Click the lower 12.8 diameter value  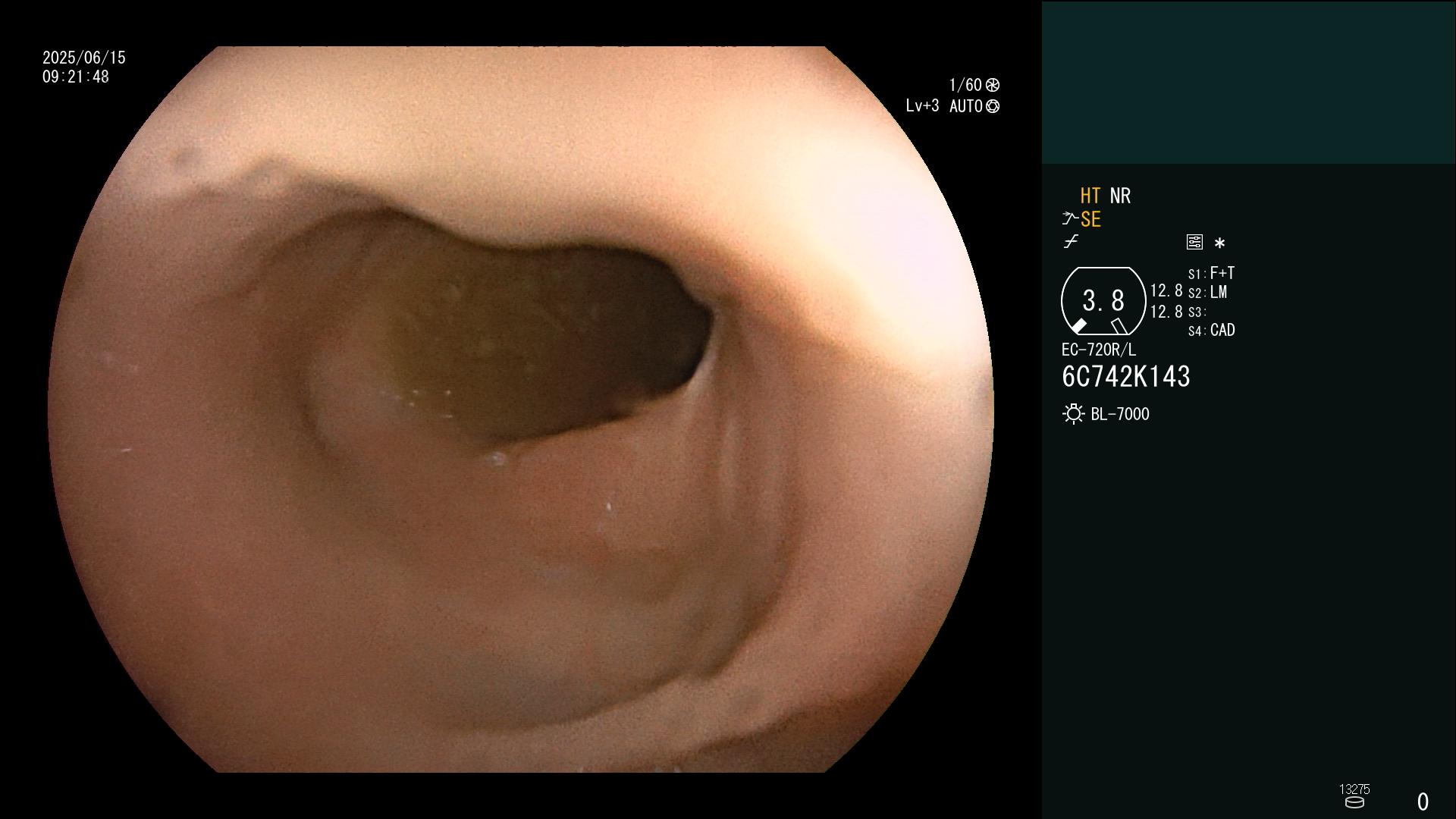[1166, 312]
